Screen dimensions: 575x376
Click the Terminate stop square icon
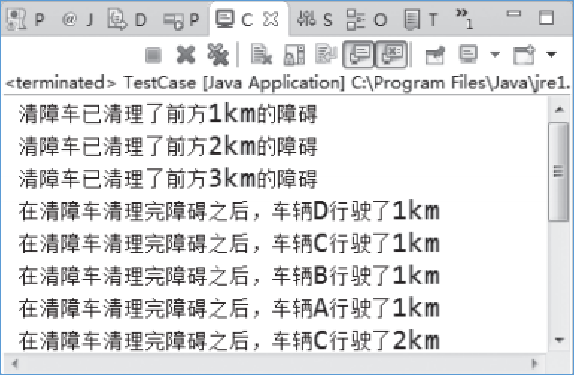pyautogui.click(x=153, y=55)
